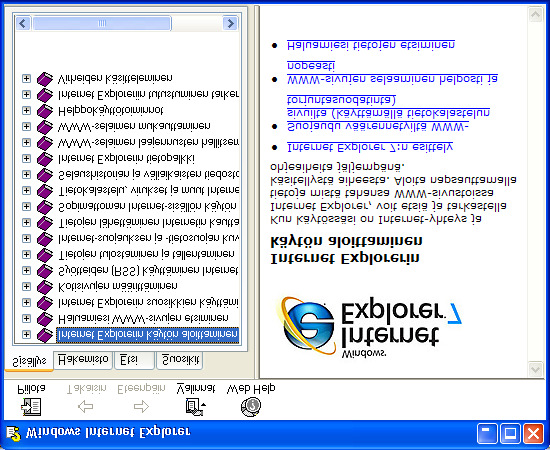The image size is (550, 450).
Task: Select the book icon for Haluamiesi WWW-sivujen etsiminen
Action: 45,318
